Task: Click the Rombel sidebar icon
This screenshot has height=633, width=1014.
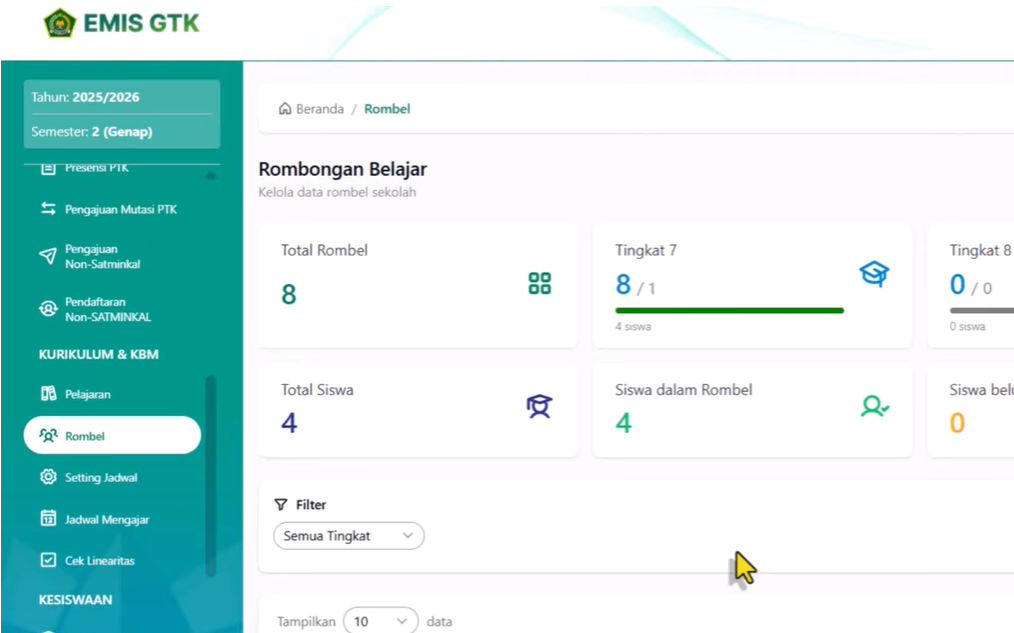Action: pos(47,435)
